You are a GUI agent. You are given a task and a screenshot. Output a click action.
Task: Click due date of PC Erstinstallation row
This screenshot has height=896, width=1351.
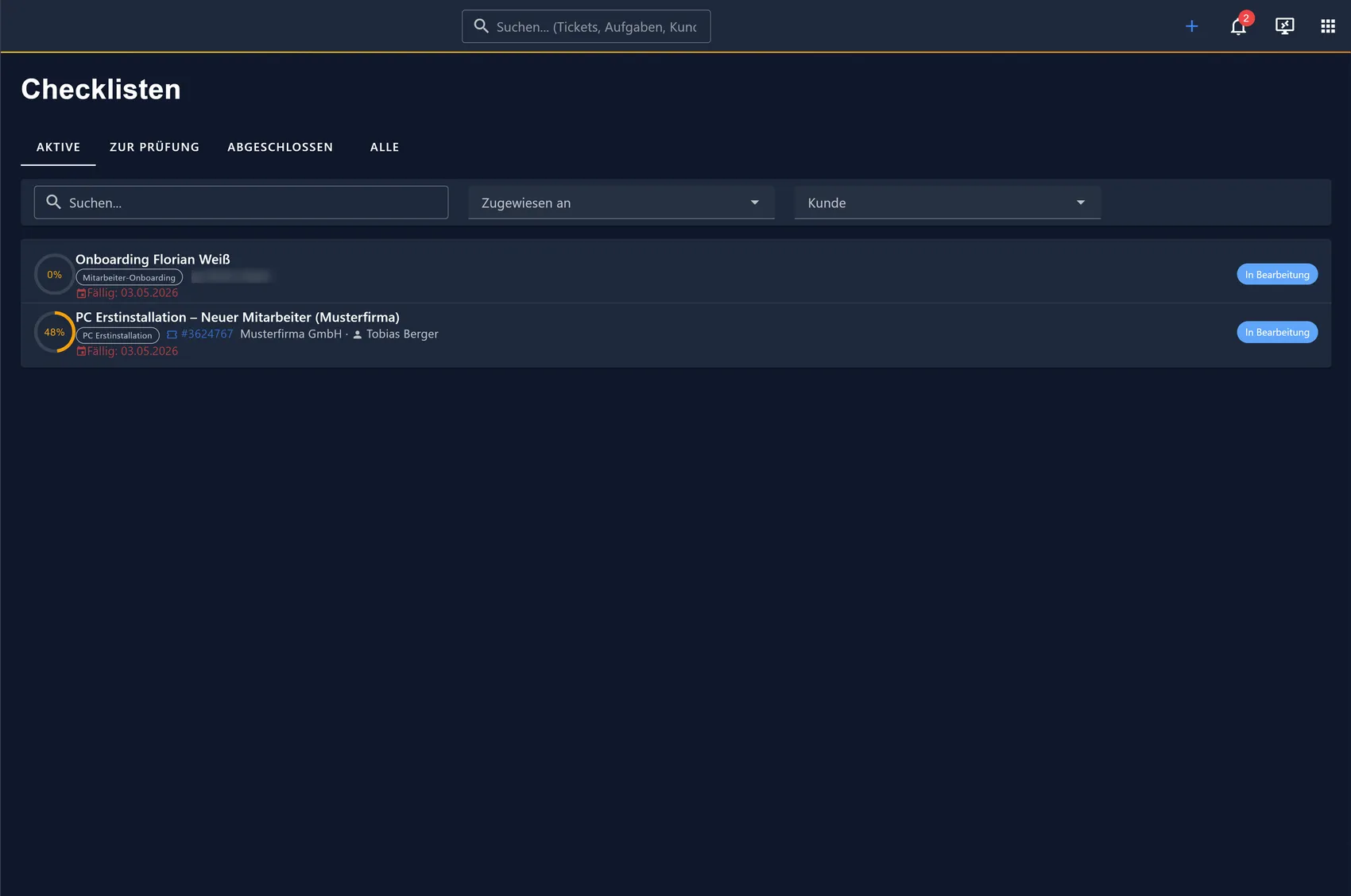(x=132, y=351)
